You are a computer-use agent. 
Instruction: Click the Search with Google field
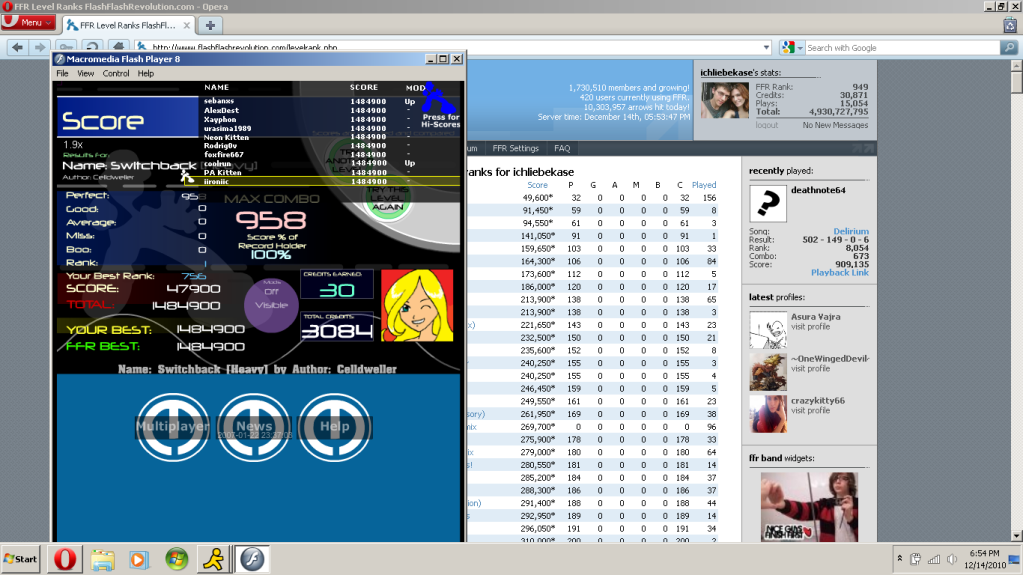900,47
